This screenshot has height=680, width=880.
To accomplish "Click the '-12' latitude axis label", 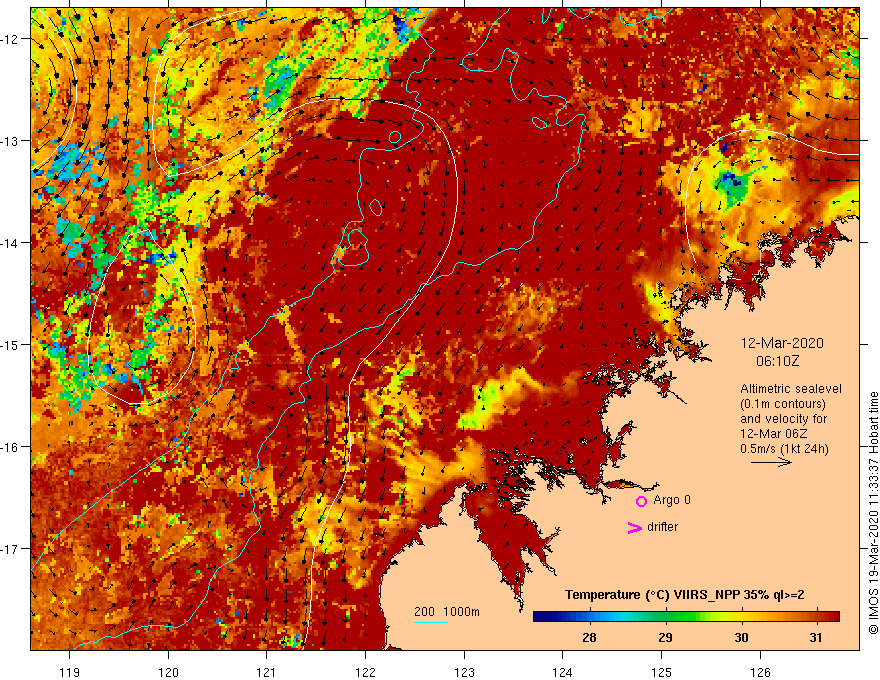I will (11, 39).
